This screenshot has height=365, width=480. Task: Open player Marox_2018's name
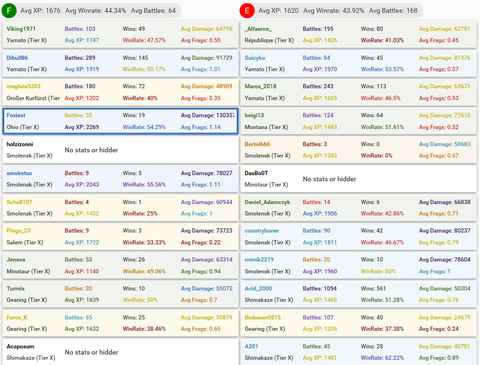(260, 86)
